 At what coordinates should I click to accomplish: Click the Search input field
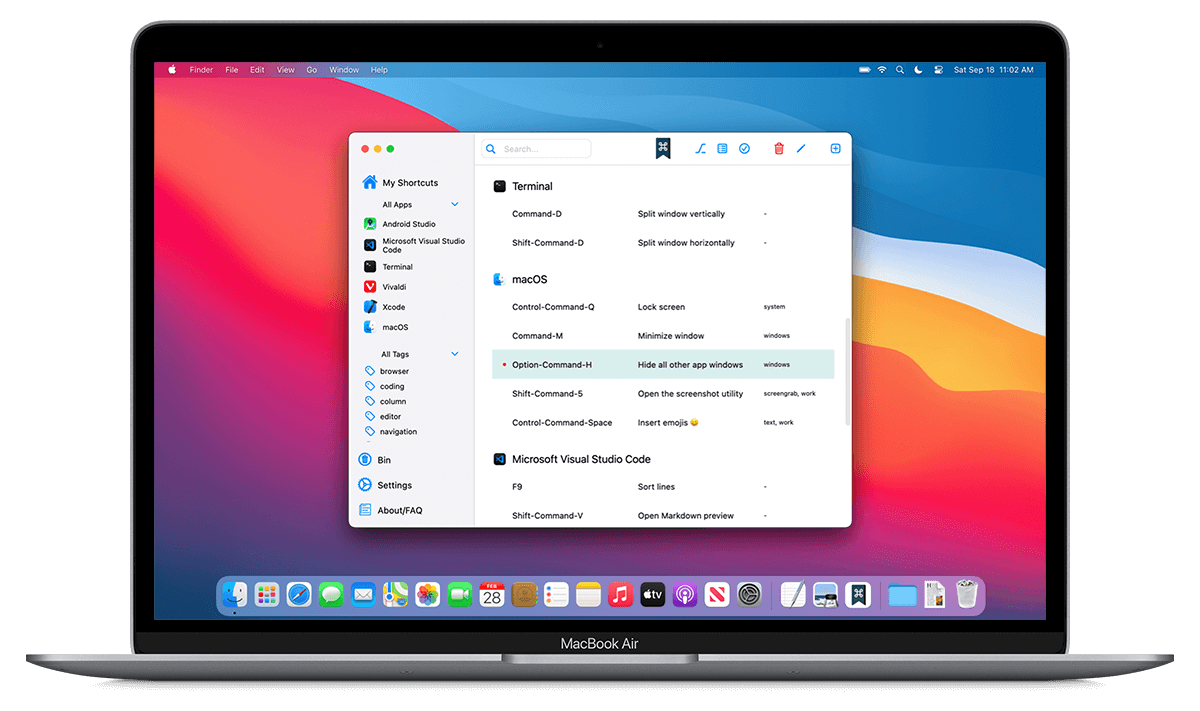[x=536, y=149]
